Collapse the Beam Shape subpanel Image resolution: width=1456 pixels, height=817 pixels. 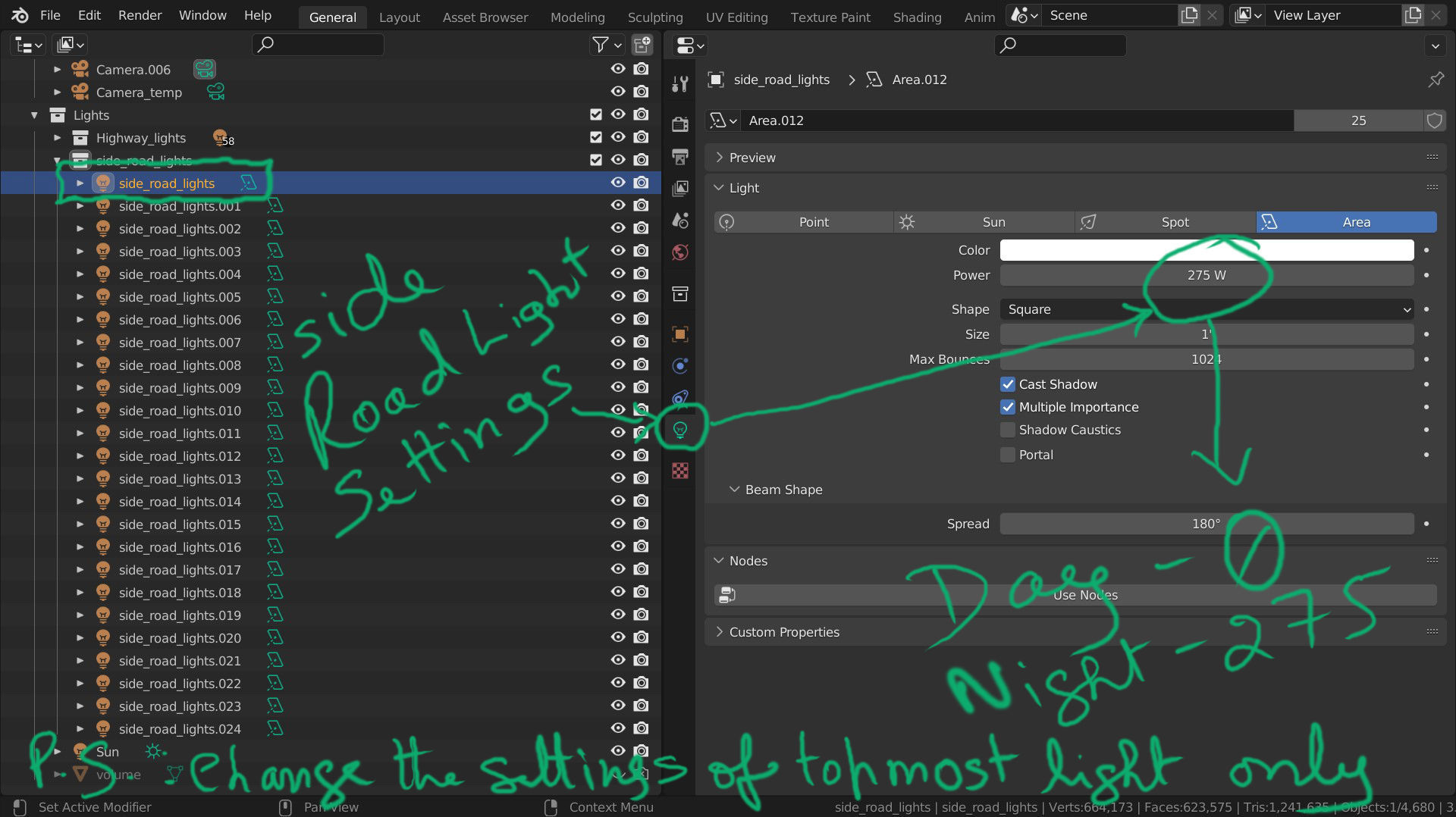click(x=734, y=490)
